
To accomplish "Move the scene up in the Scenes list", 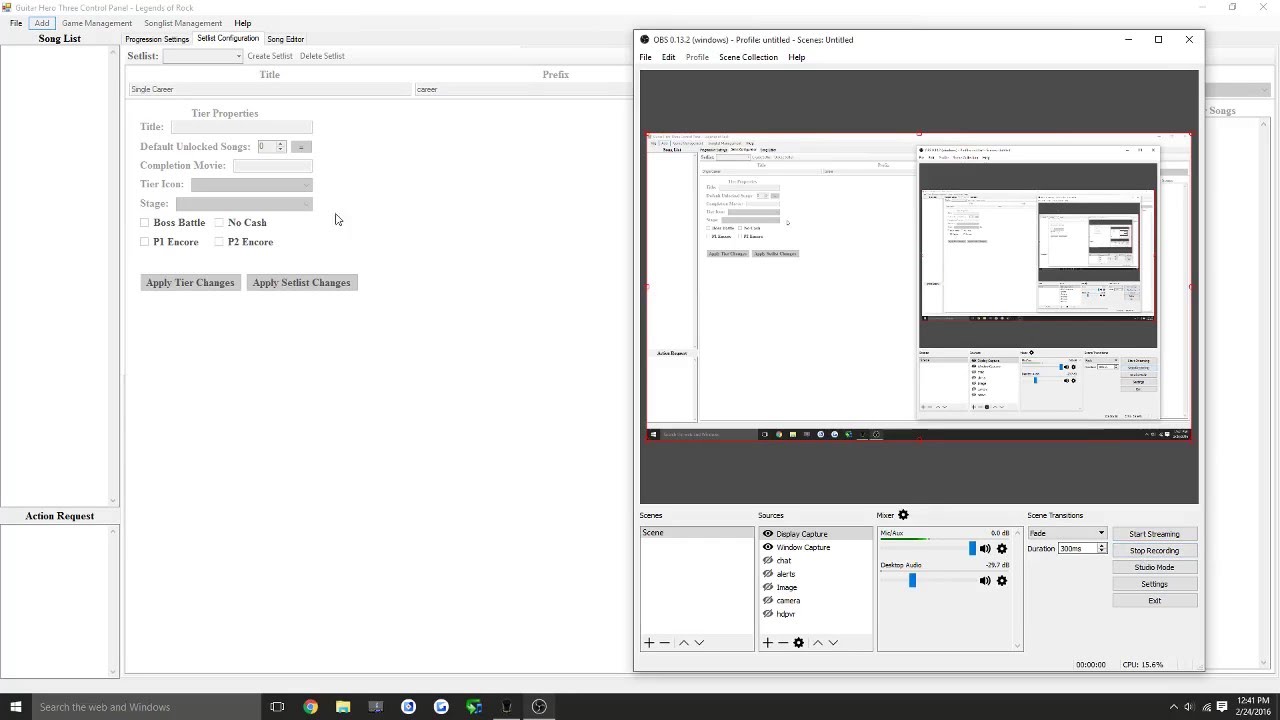I will click(684, 643).
